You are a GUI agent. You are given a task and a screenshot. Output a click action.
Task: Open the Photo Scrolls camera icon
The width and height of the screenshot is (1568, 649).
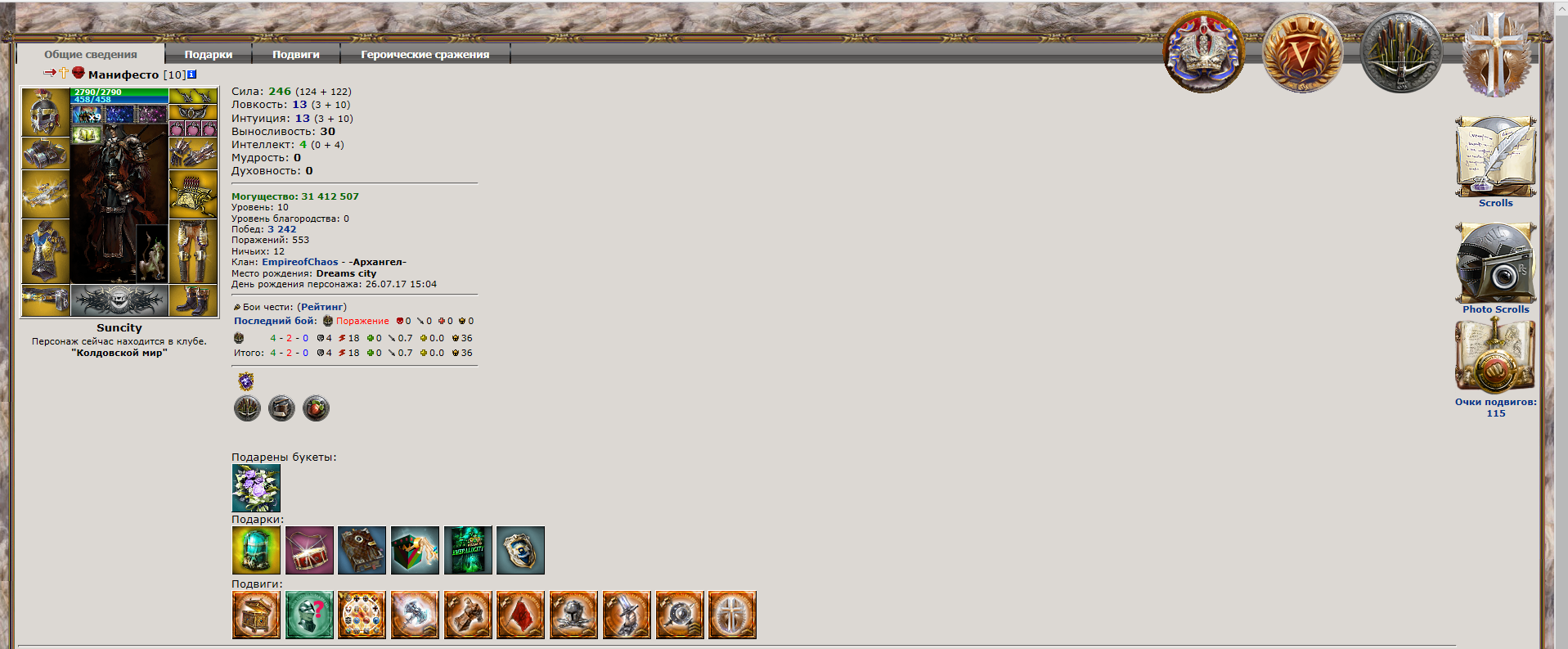1495,263
